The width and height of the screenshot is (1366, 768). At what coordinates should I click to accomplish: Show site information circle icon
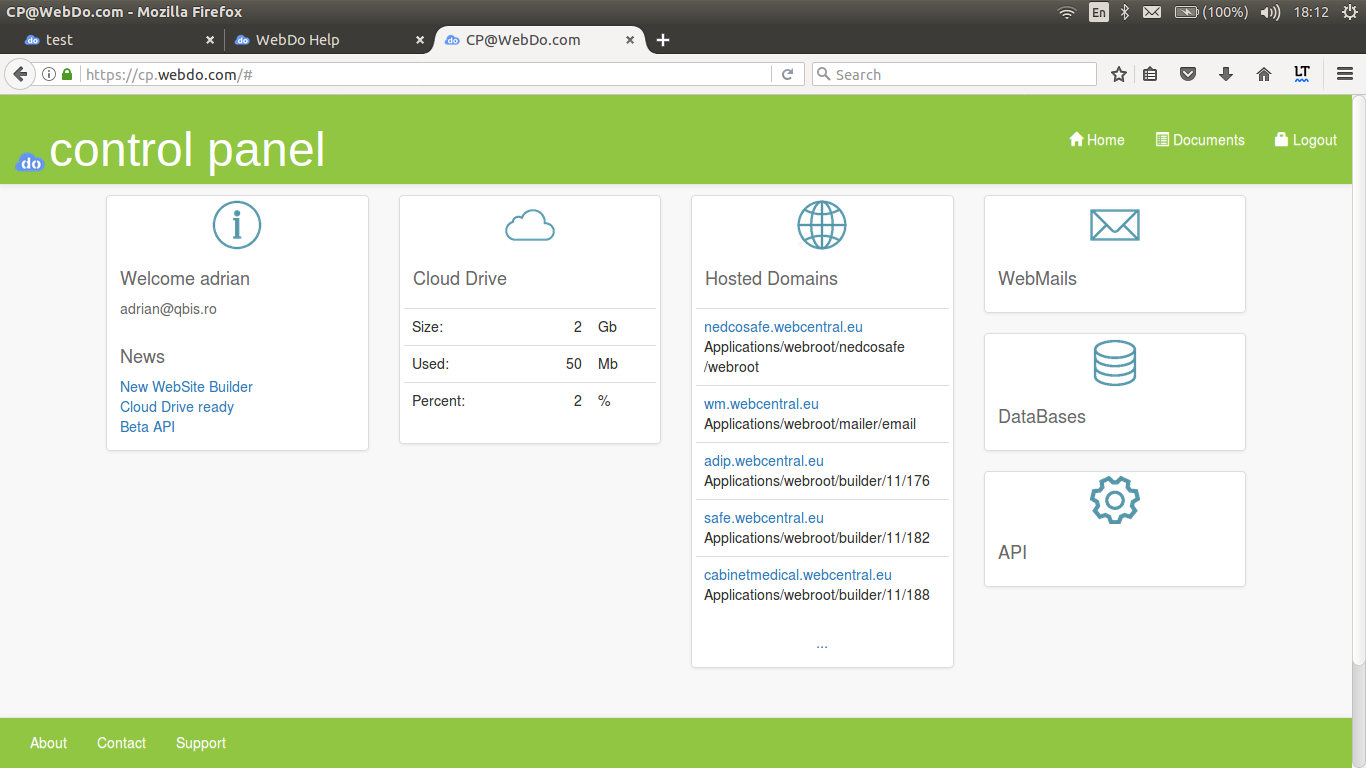[x=48, y=74]
